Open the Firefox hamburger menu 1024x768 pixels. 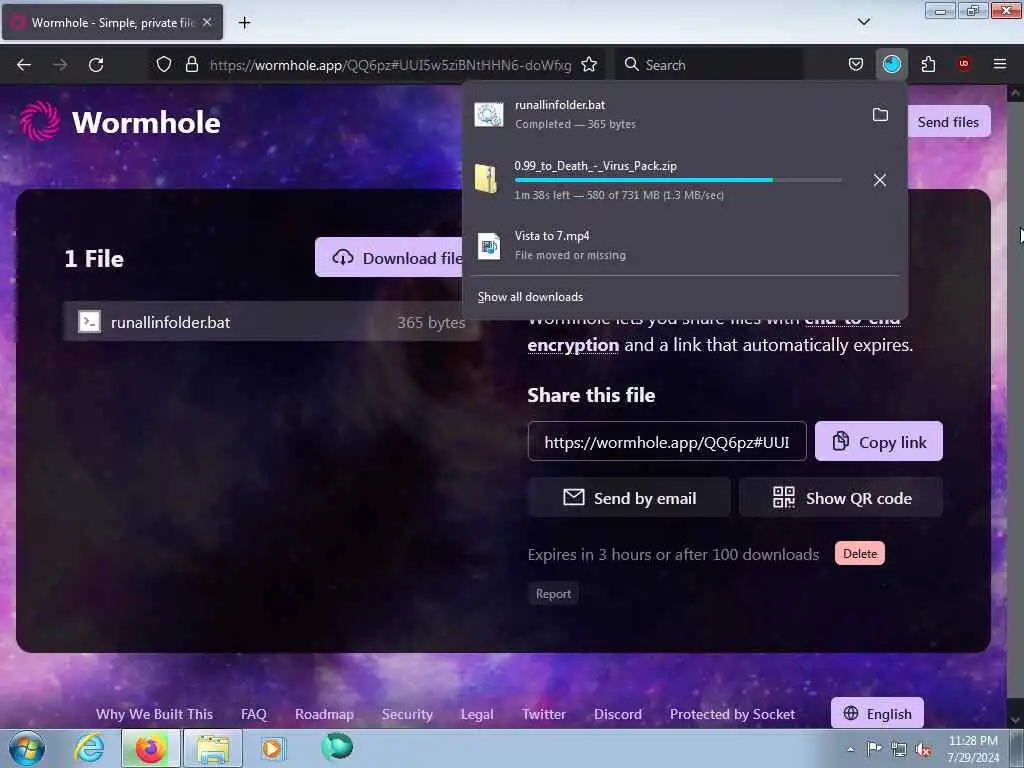(999, 65)
